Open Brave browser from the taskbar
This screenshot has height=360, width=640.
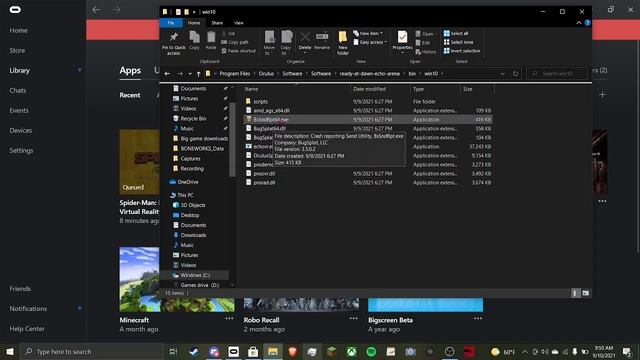click(x=292, y=351)
